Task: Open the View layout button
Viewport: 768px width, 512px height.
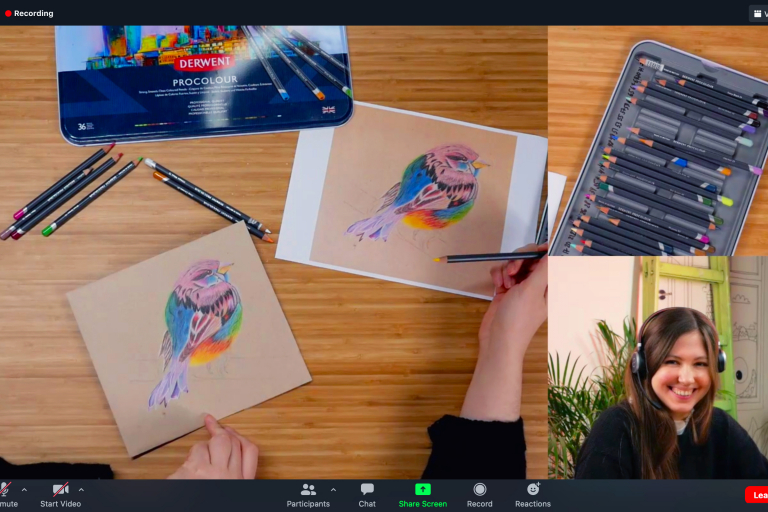Action: tap(758, 13)
